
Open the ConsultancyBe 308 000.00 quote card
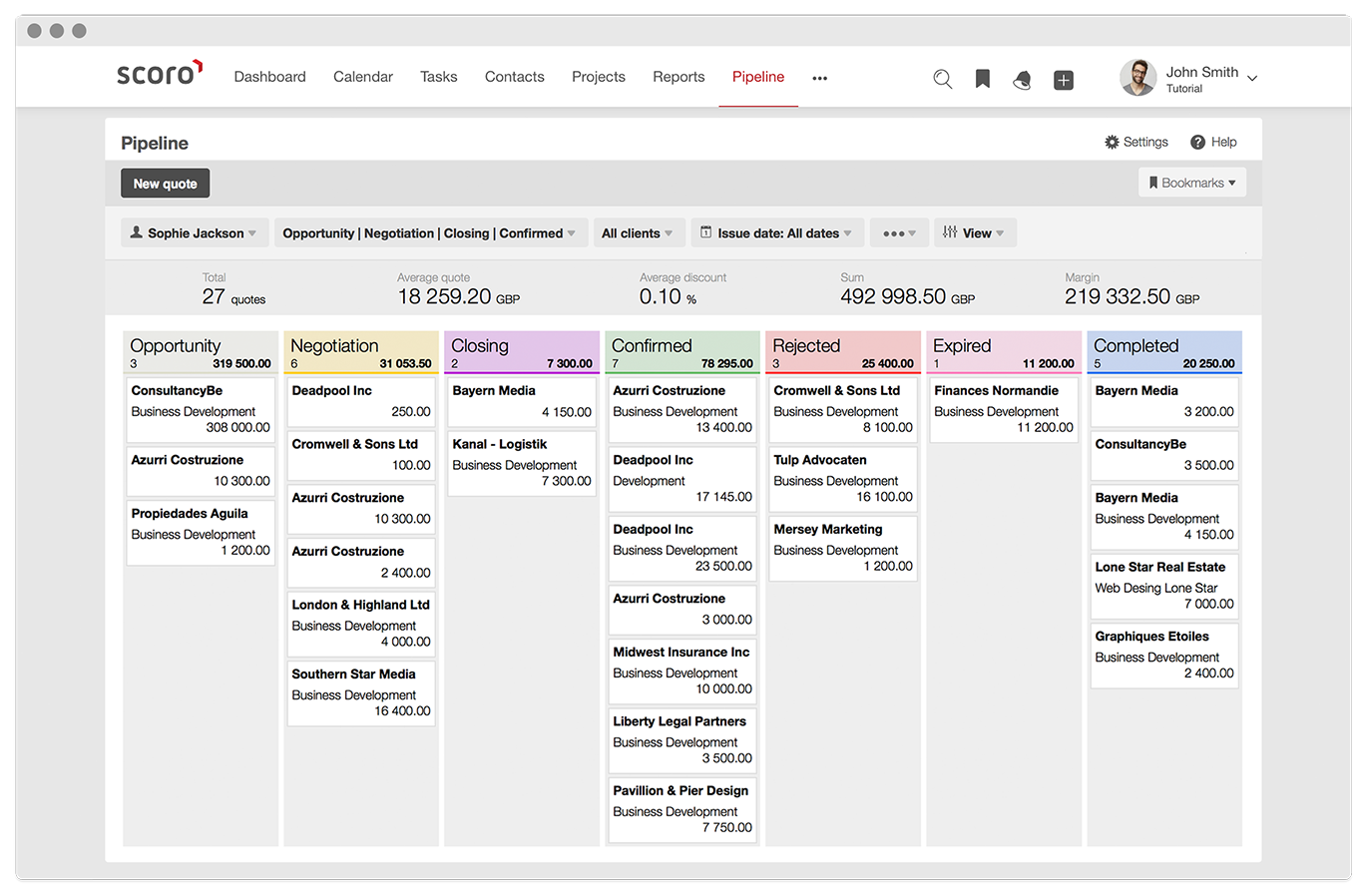(x=201, y=409)
